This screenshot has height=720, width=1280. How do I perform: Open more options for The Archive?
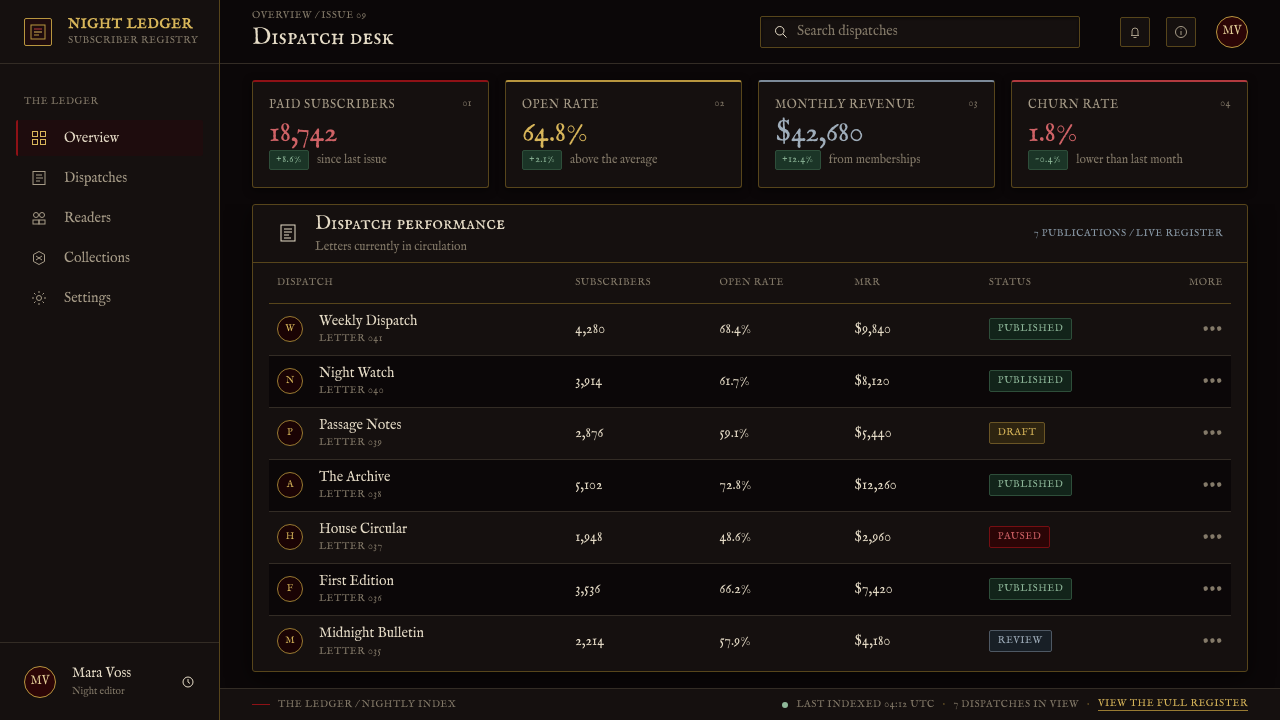[x=1213, y=485]
